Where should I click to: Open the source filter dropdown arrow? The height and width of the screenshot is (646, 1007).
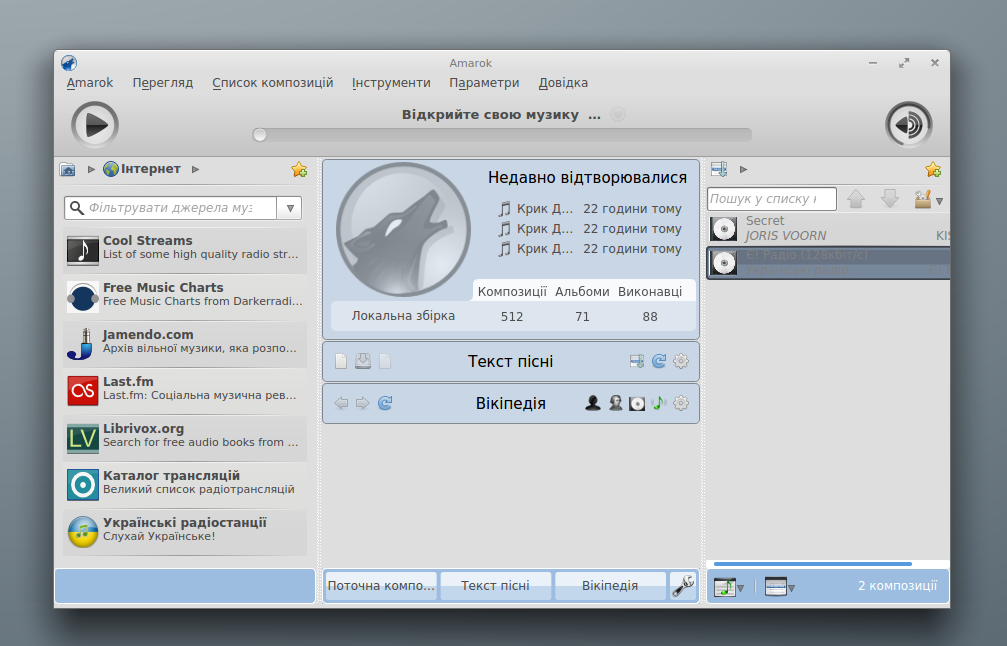[290, 208]
